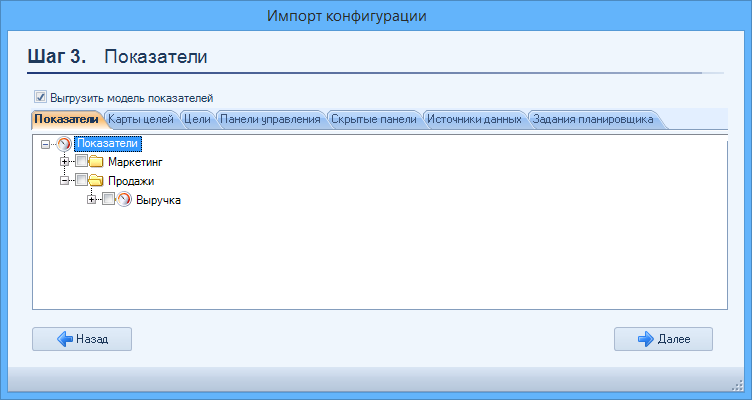Check the Продажи folder checkbox
Viewport: 752px width, 400px height.
click(82, 180)
